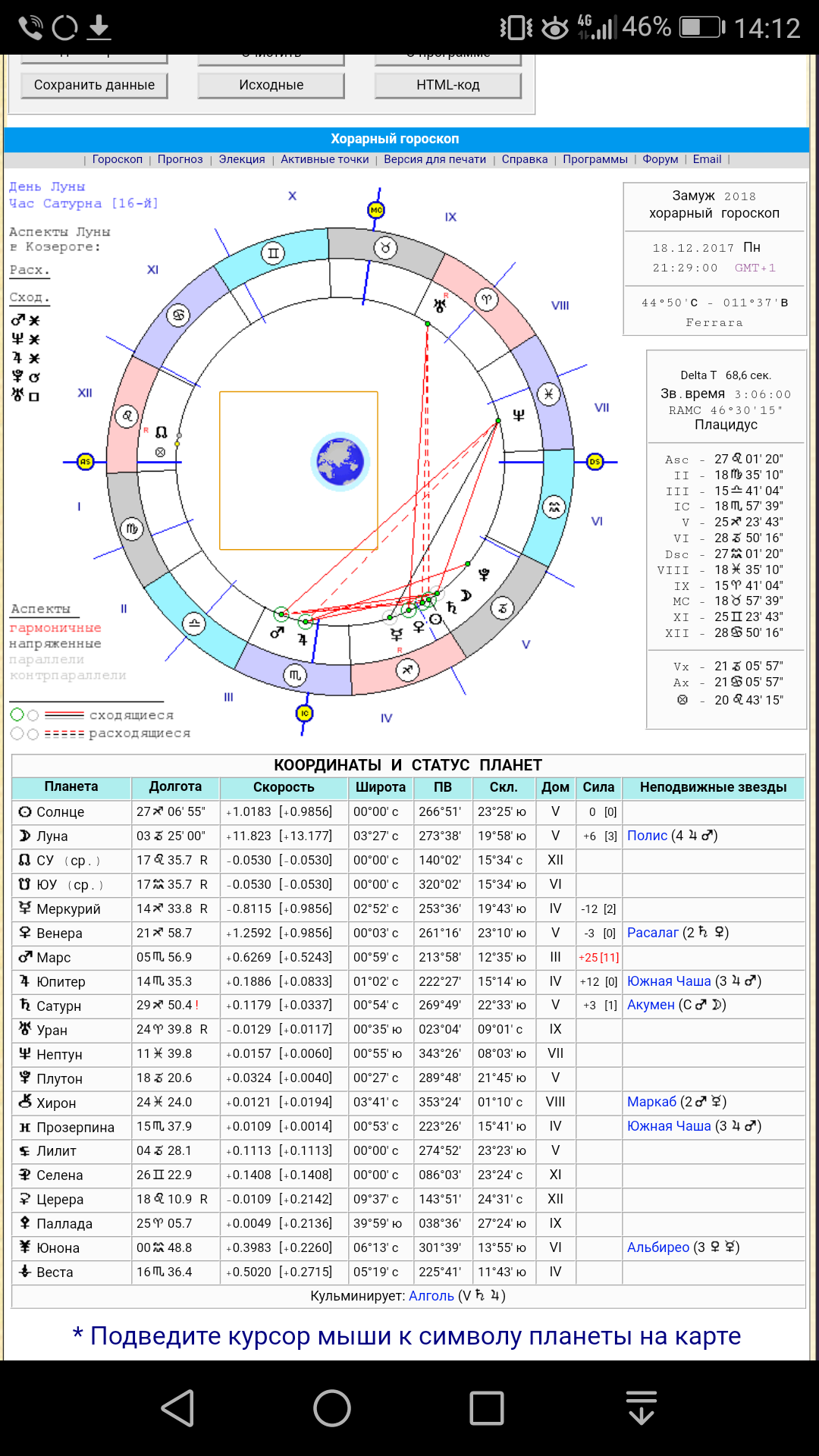
Task: Follow the 'Маркаб' fixed star link
Action: (x=651, y=1102)
